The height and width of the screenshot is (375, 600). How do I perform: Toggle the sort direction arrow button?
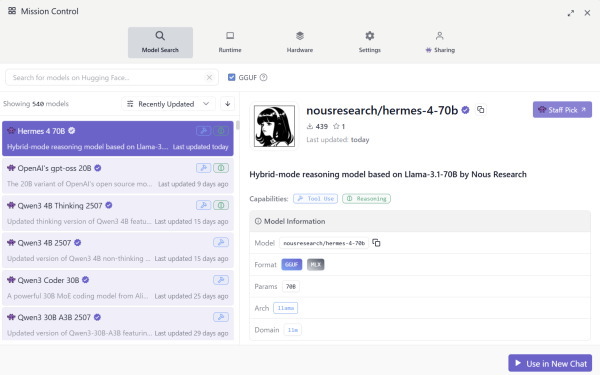pos(227,104)
